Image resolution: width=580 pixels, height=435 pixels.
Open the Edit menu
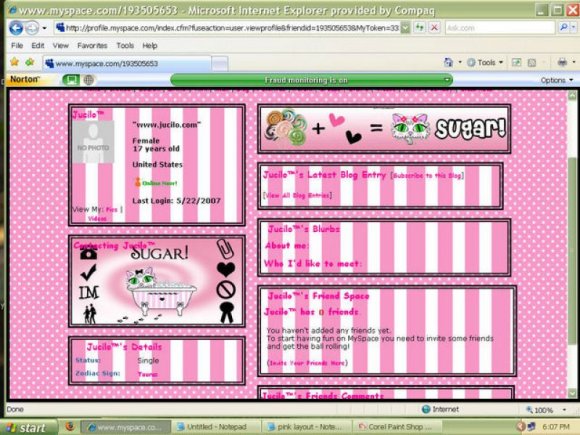pos(38,45)
